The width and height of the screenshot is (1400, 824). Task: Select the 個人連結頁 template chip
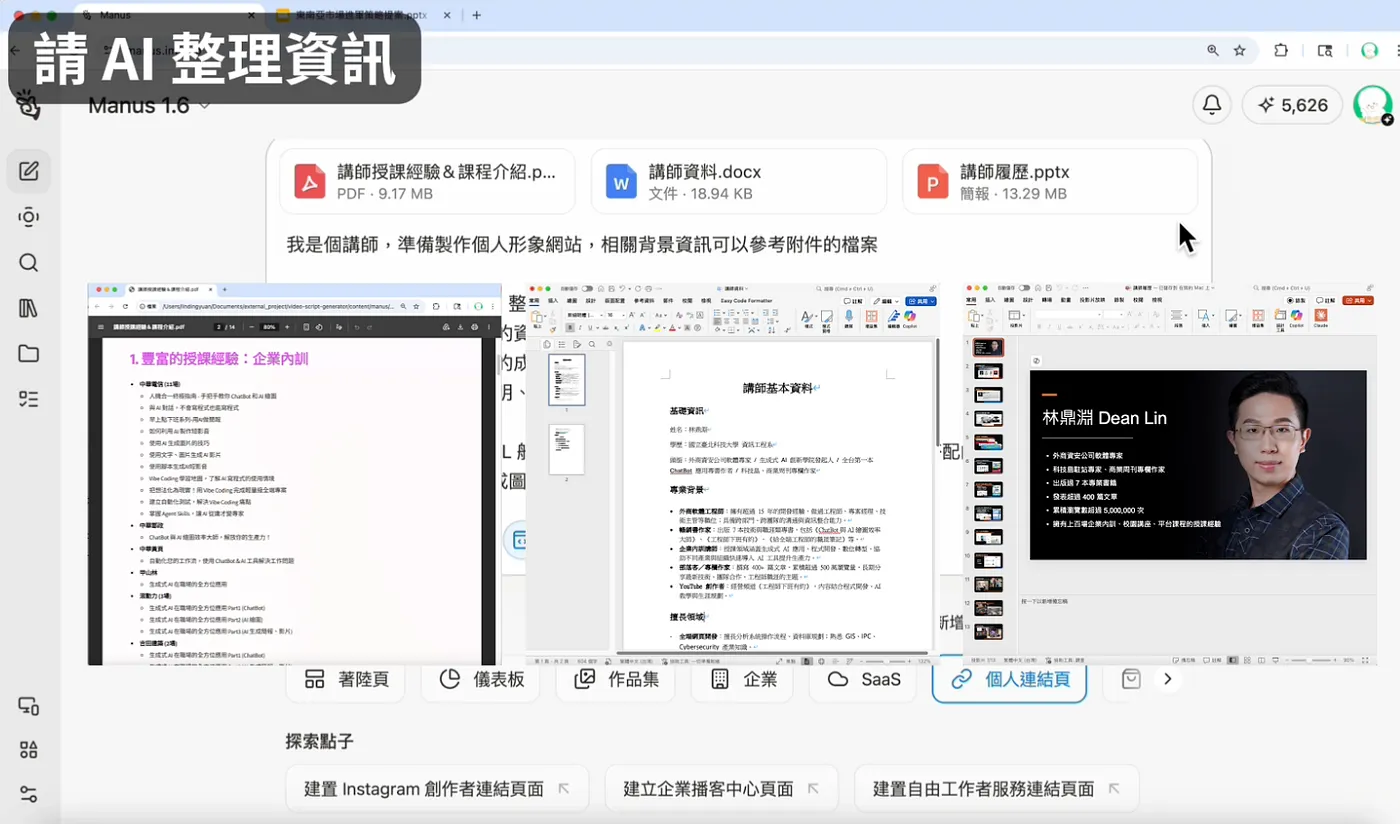coord(1009,680)
